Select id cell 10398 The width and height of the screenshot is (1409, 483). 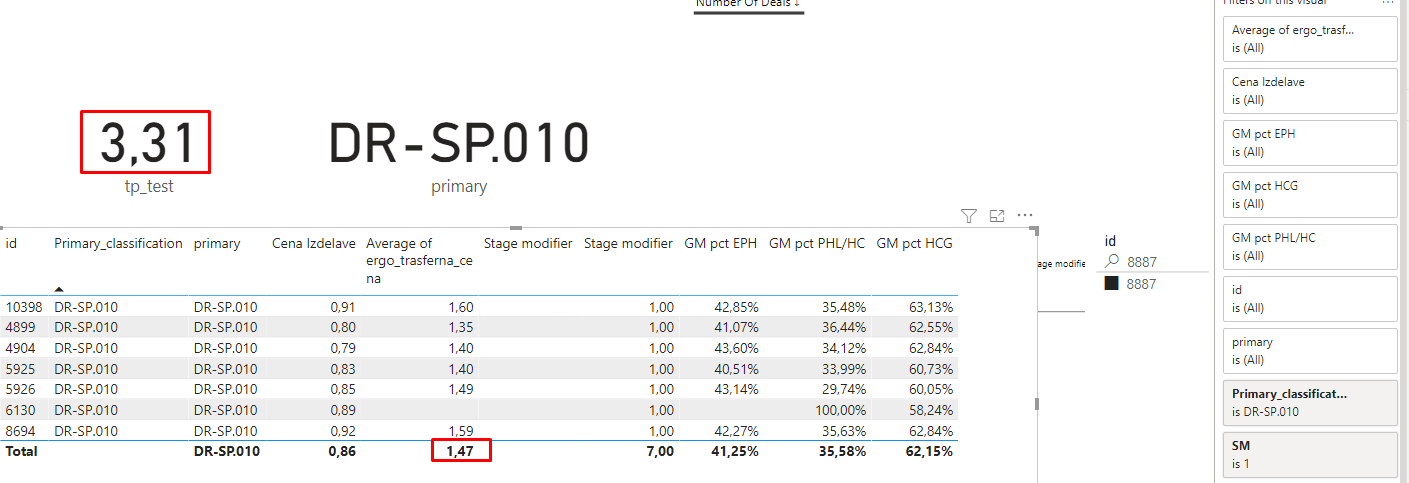[23, 307]
